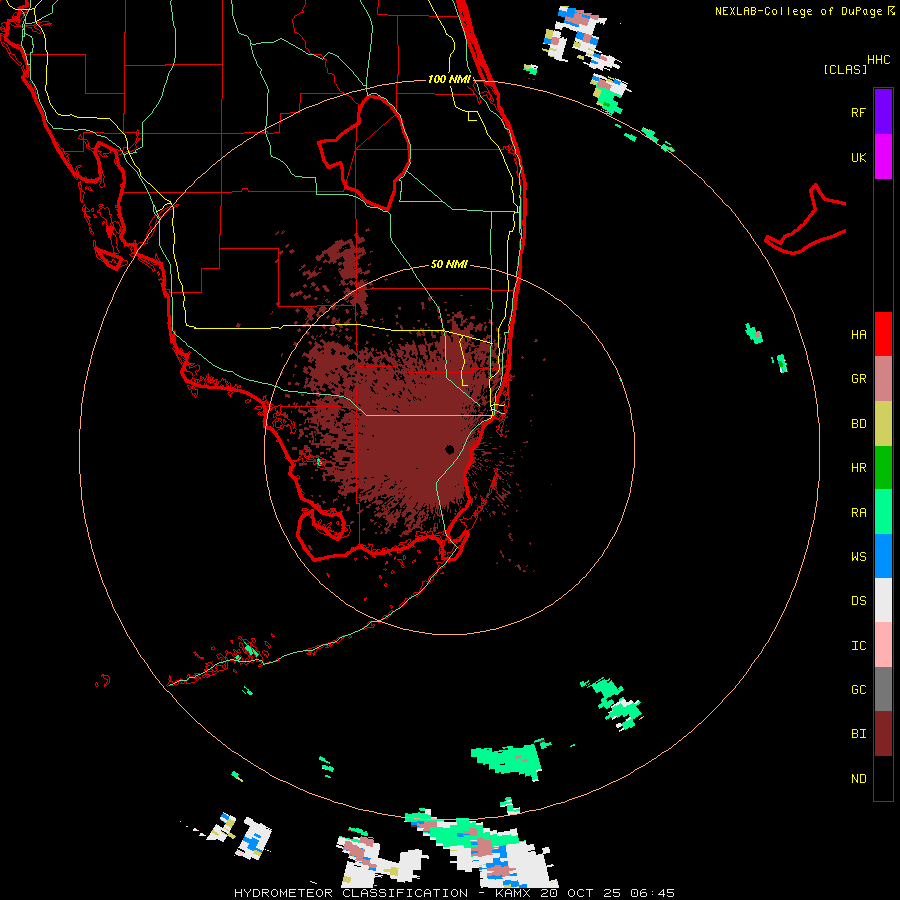This screenshot has height=900, width=900.
Task: Click the Lake Okeechobee outline
Action: (365, 152)
